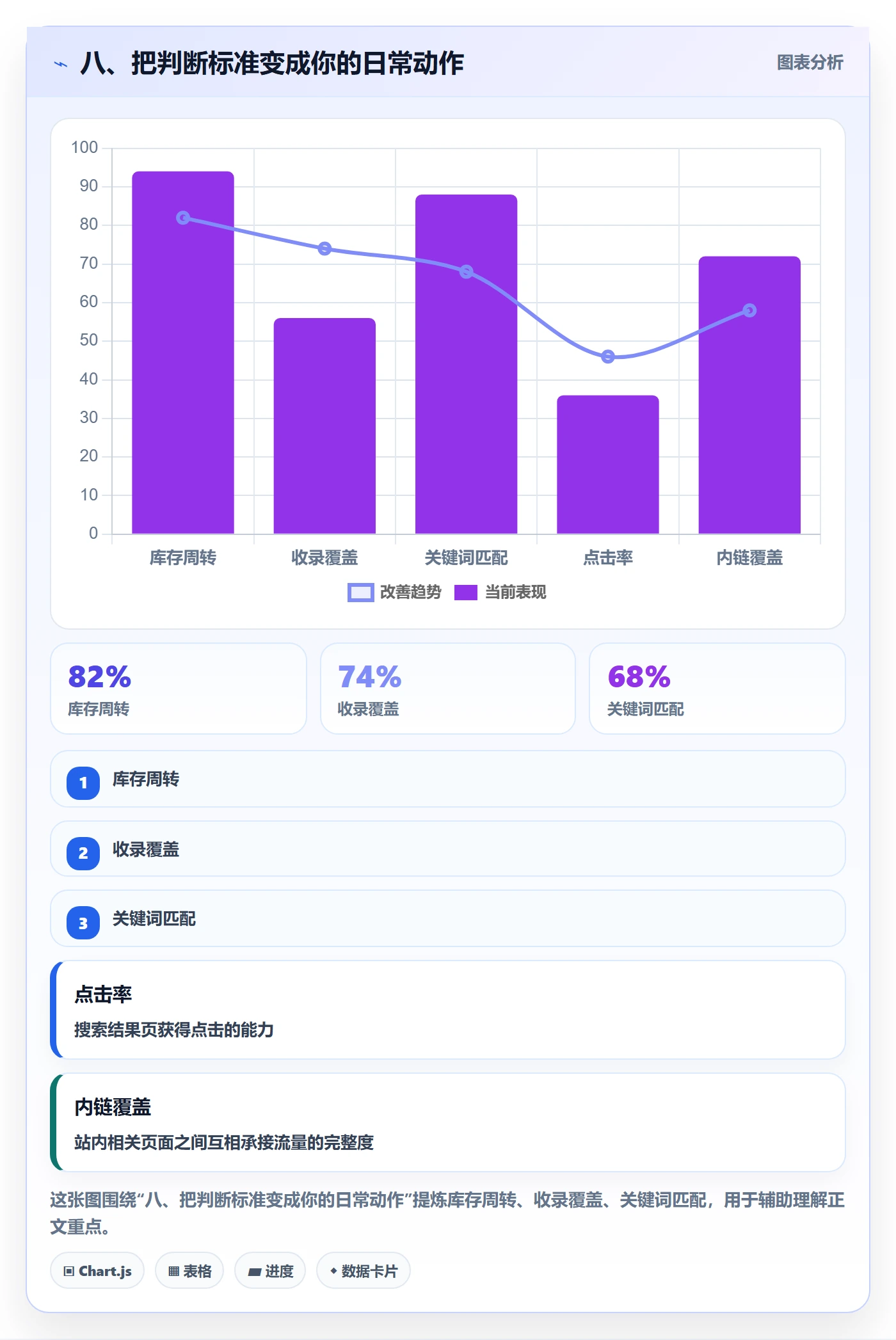Click the 收录覆盖 purple bar

tap(324, 426)
